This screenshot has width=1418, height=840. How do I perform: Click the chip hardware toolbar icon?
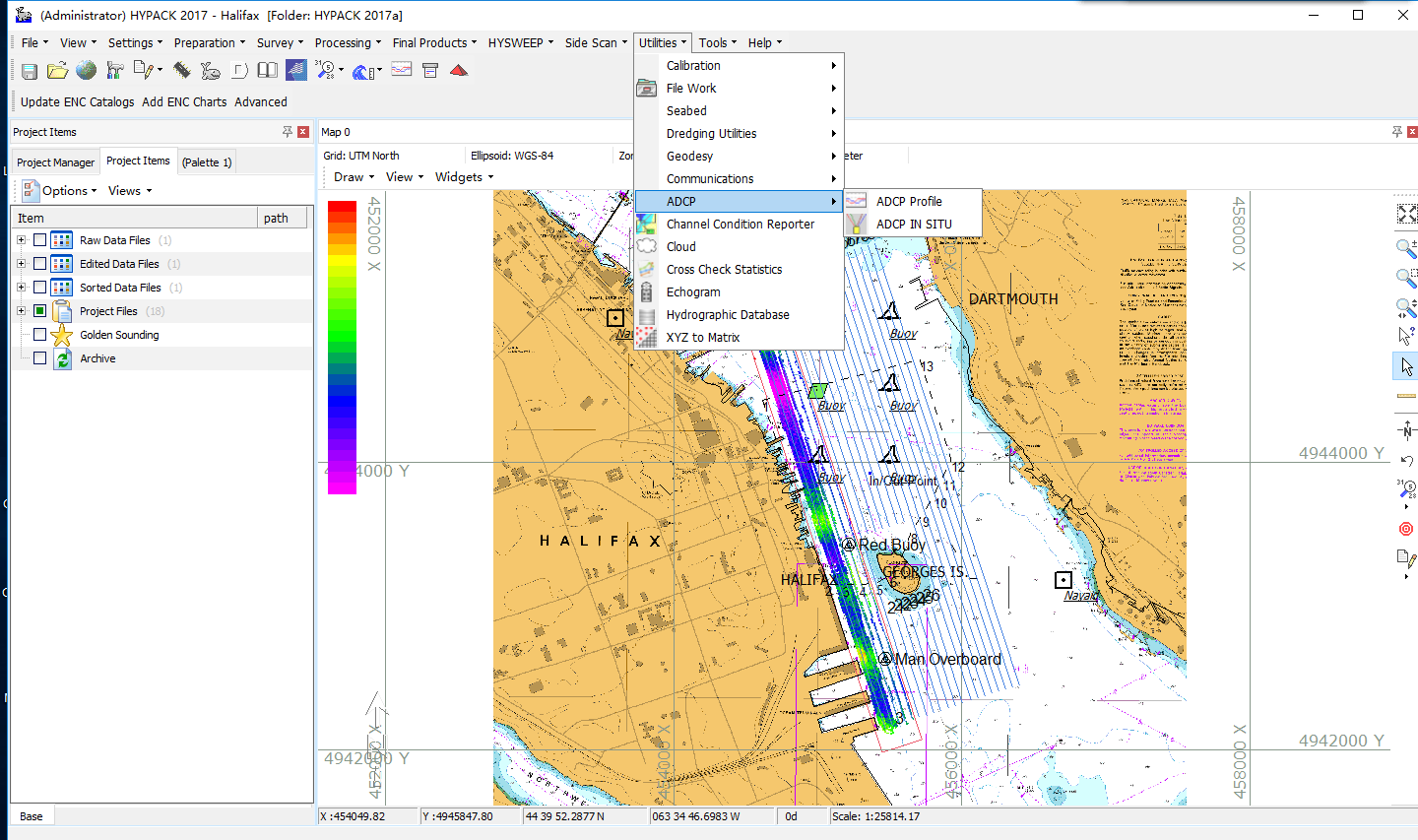pos(182,70)
